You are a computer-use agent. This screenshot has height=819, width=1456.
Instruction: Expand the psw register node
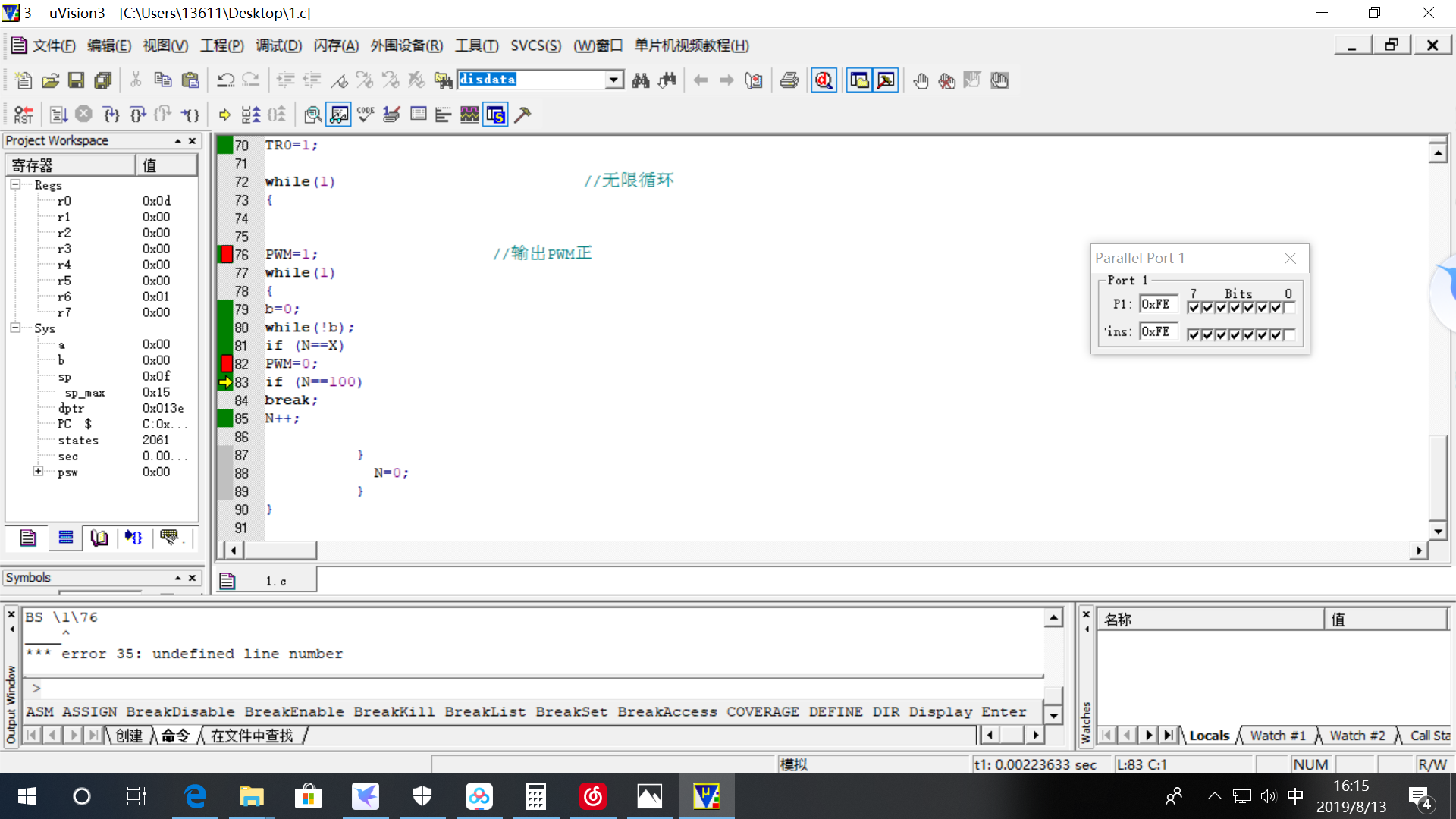click(38, 471)
